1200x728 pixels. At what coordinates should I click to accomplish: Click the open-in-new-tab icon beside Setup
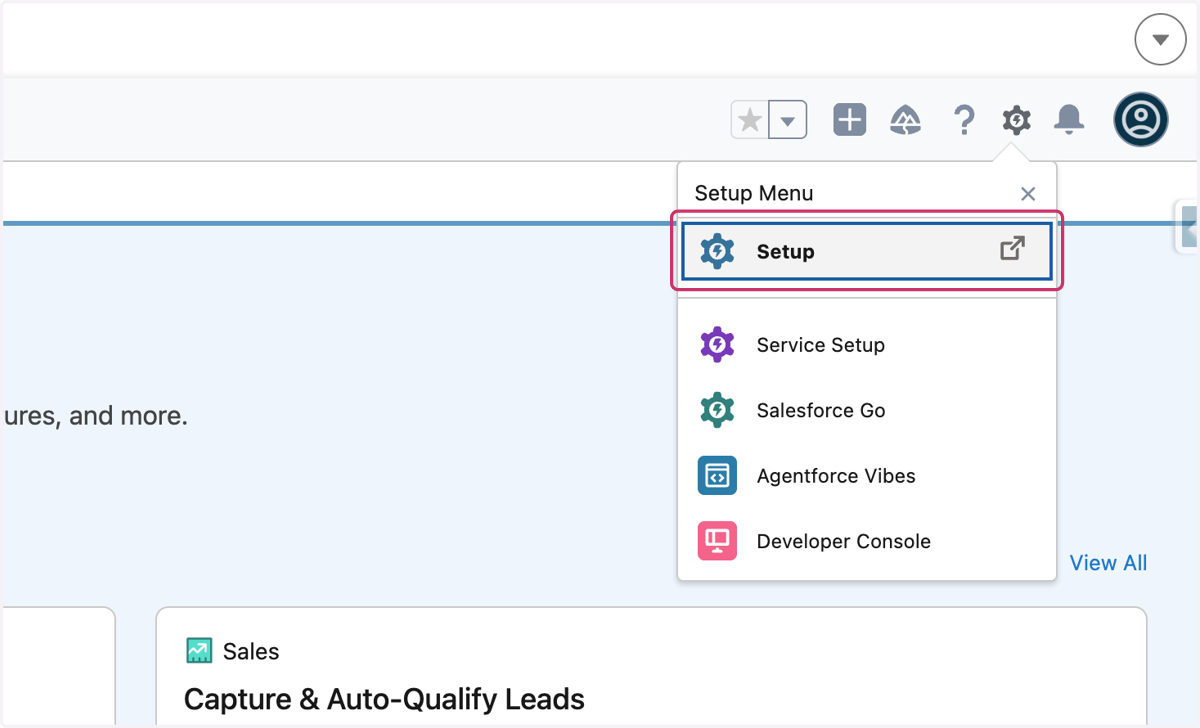pos(1013,249)
